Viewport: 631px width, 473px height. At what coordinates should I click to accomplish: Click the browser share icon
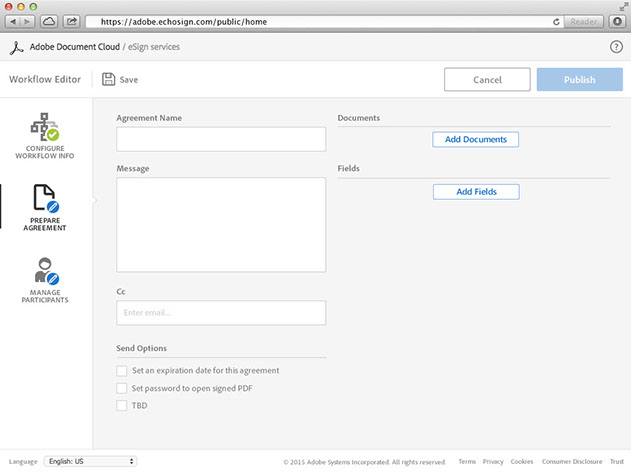(72, 20)
